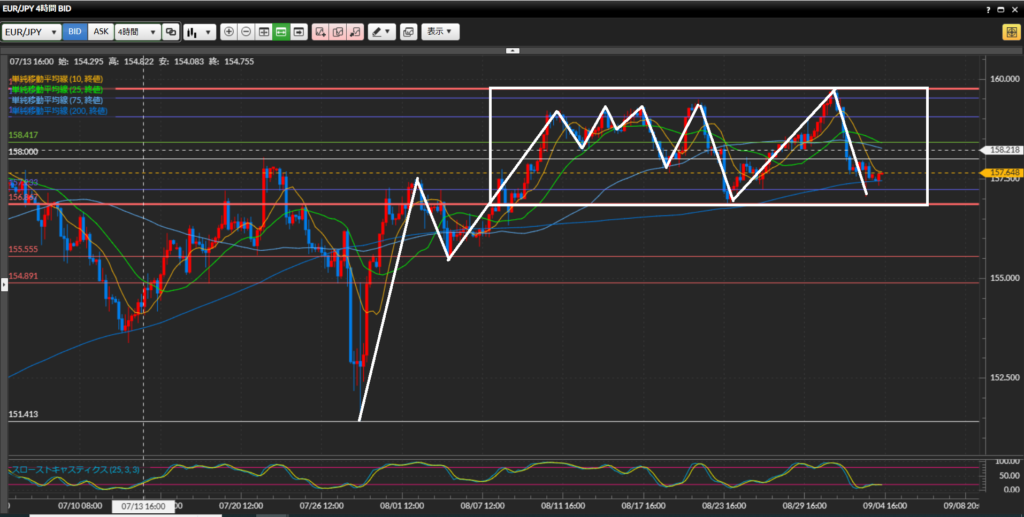Switch price display to ASK

101,32
